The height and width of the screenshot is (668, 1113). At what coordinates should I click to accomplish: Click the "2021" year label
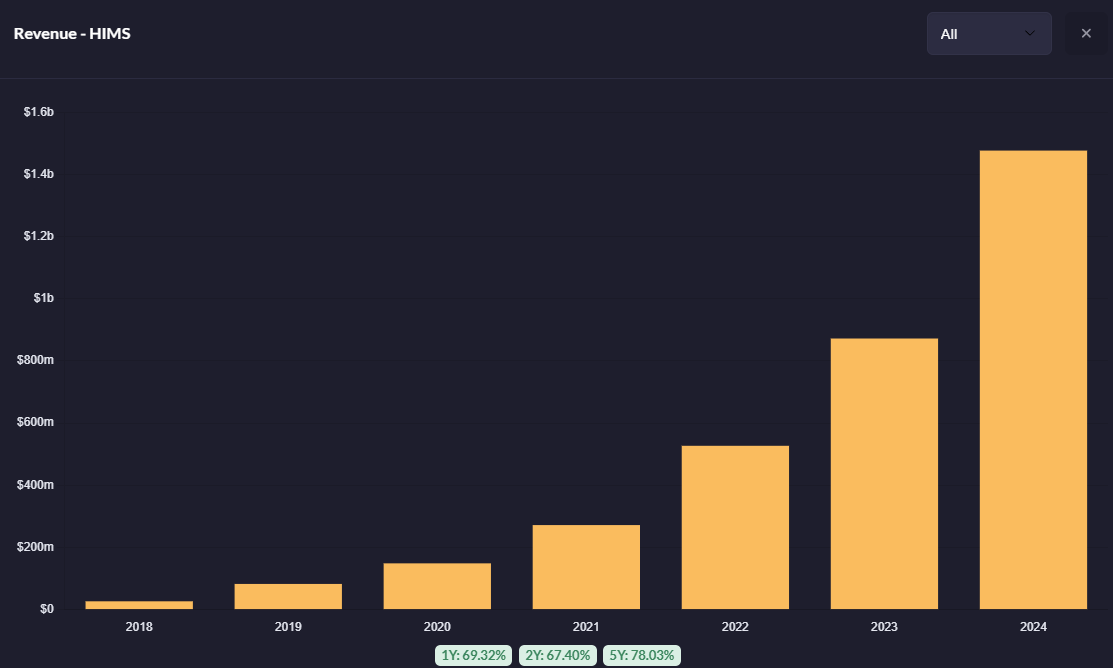[x=586, y=627]
